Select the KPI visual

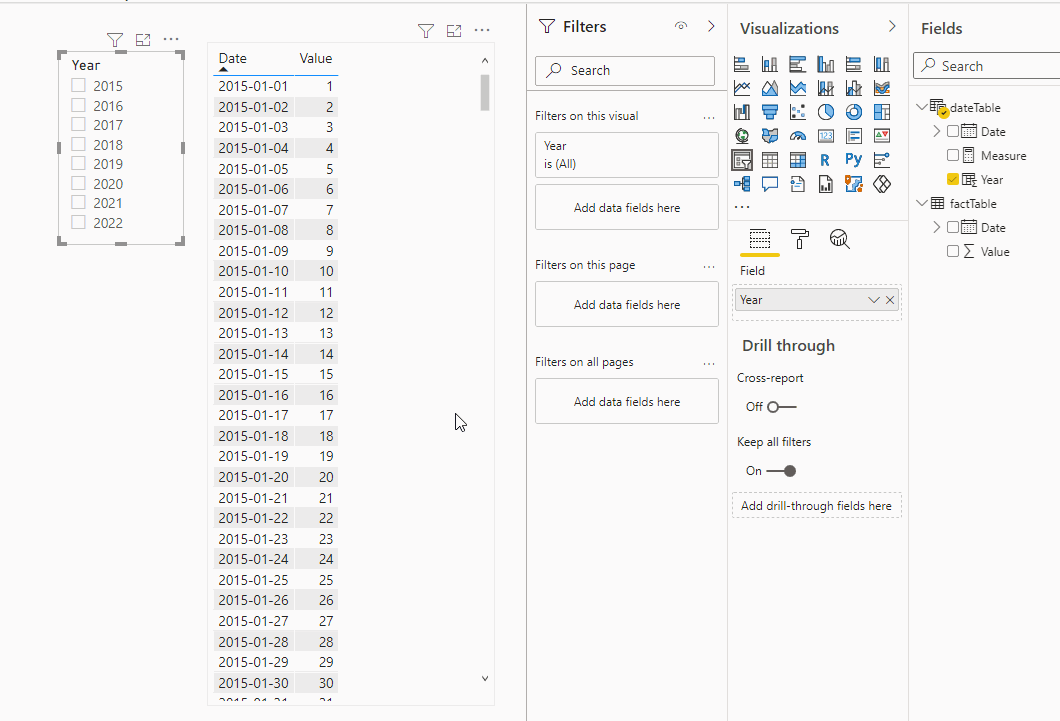882,136
